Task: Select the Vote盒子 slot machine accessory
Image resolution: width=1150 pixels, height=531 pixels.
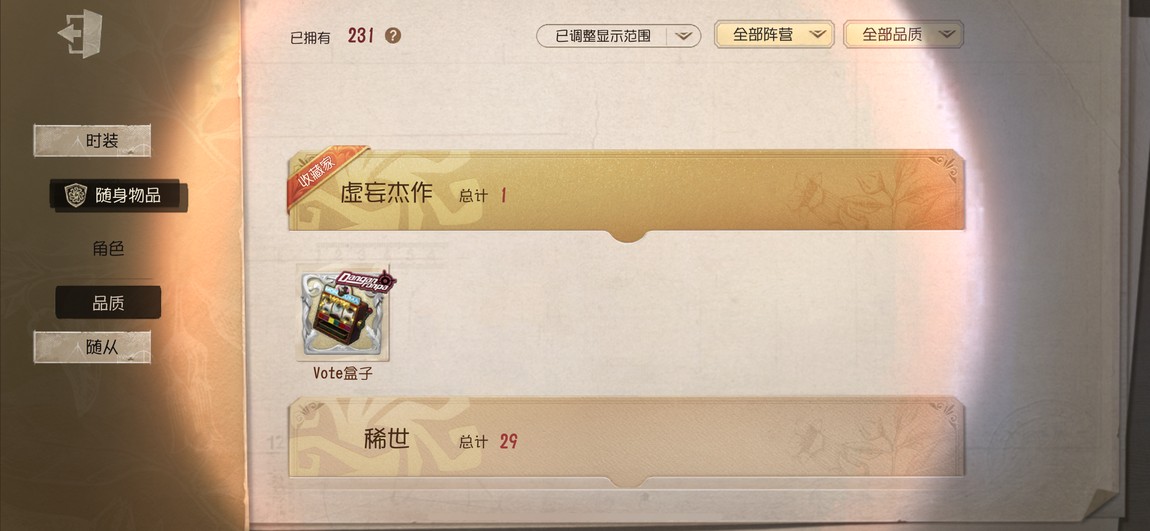Action: point(343,313)
